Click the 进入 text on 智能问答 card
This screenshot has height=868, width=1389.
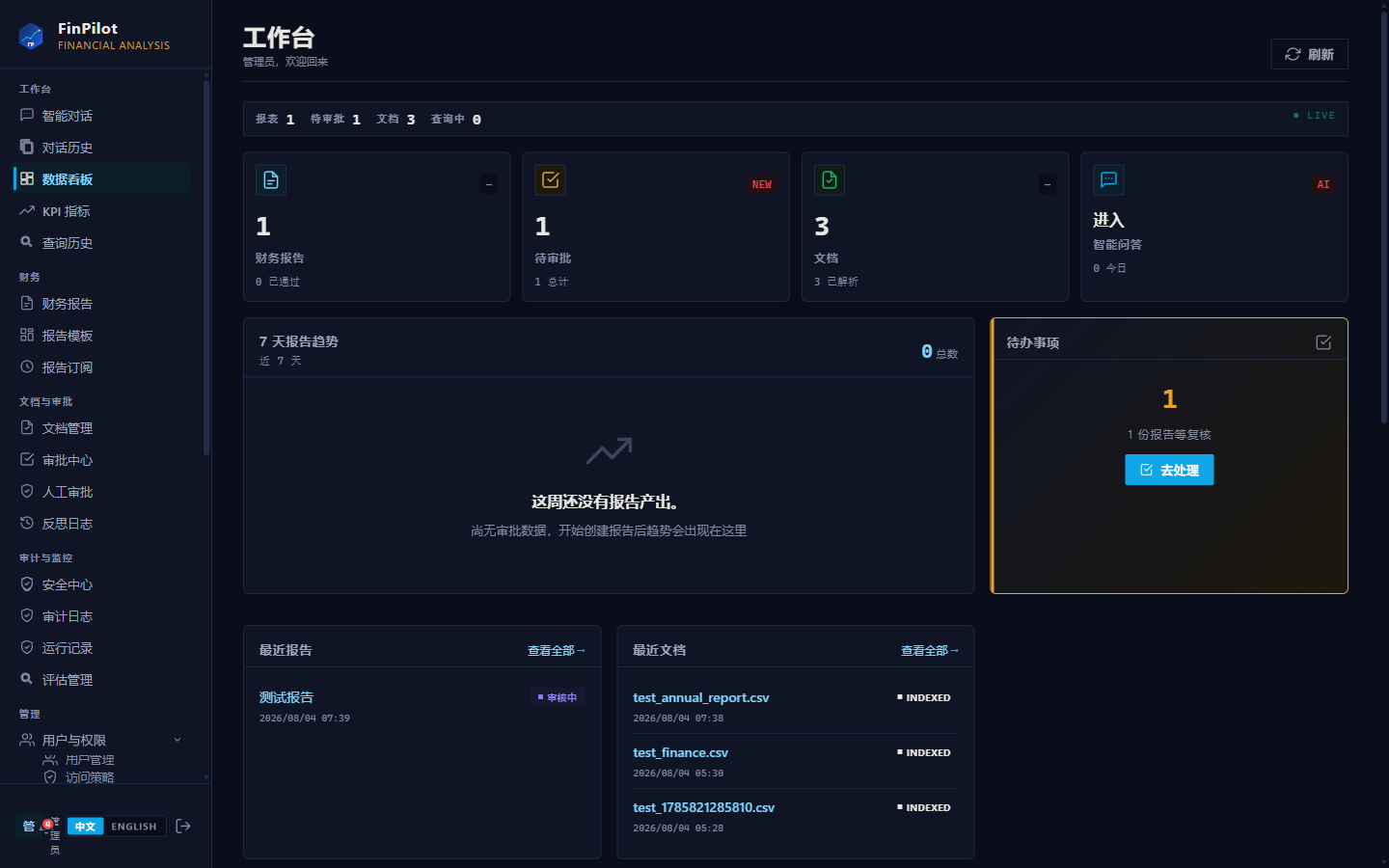coord(1108,220)
